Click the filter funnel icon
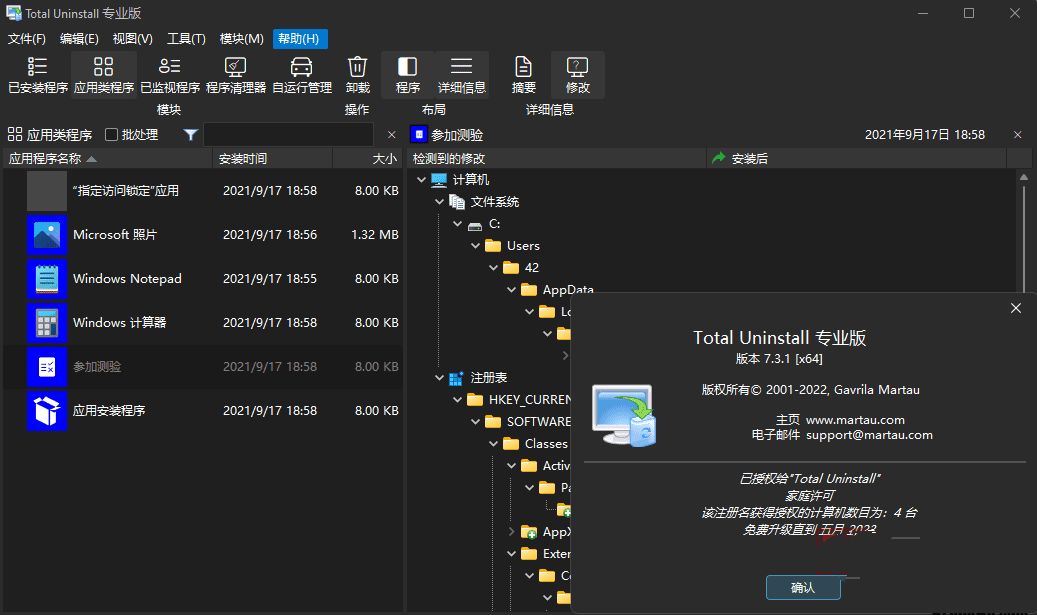The height and width of the screenshot is (615, 1037). coord(191,135)
